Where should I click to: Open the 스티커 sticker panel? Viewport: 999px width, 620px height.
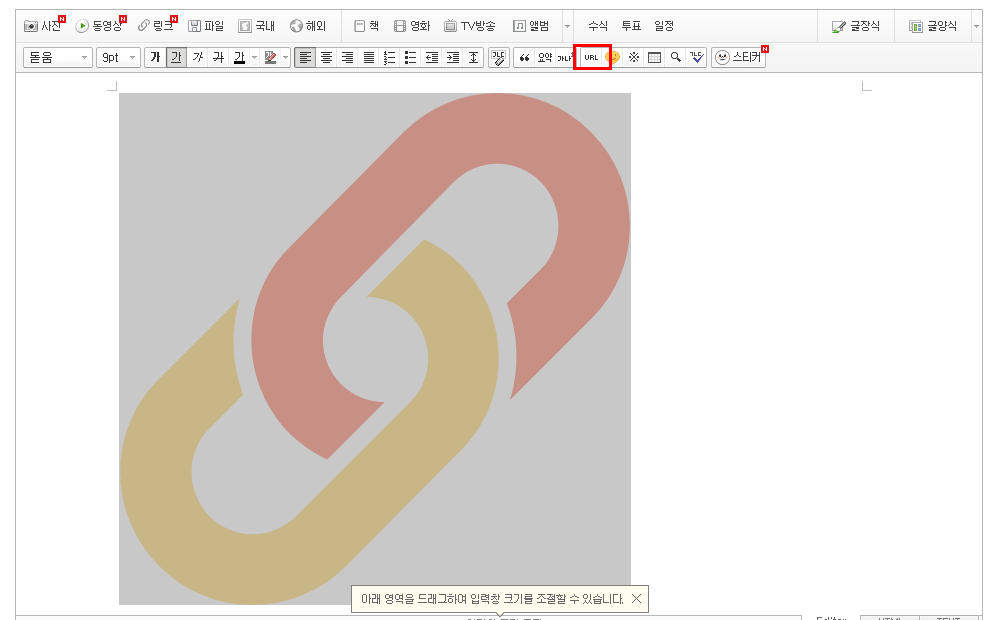pyautogui.click(x=739, y=57)
